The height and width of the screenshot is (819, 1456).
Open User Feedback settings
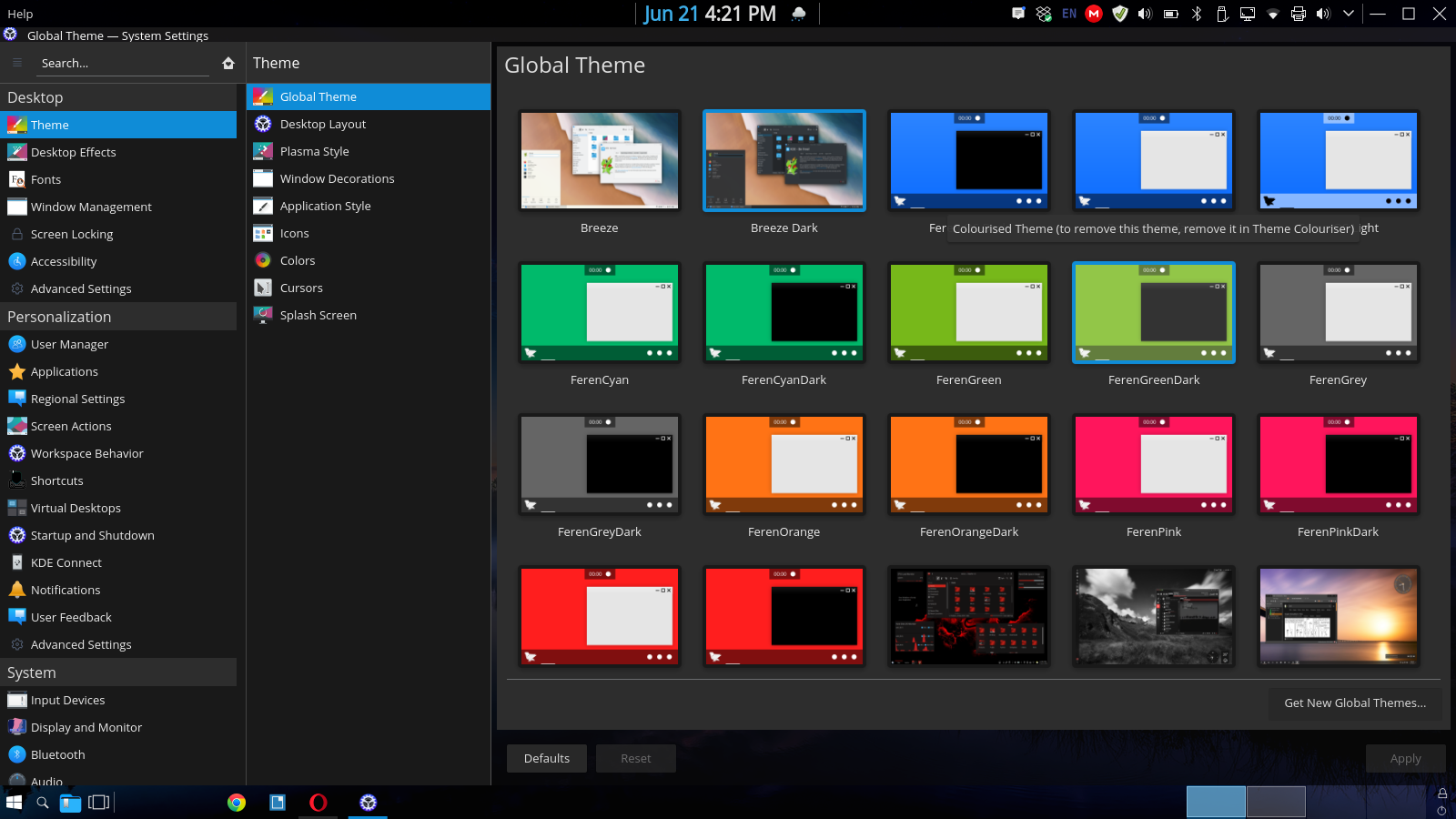118,617
